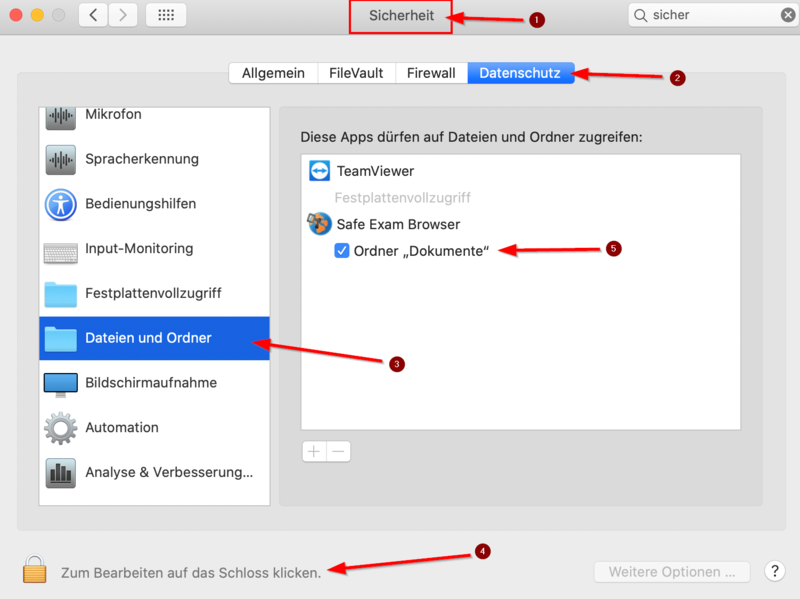The height and width of the screenshot is (599, 800).
Task: Clear the sicher search field
Action: tap(788, 14)
